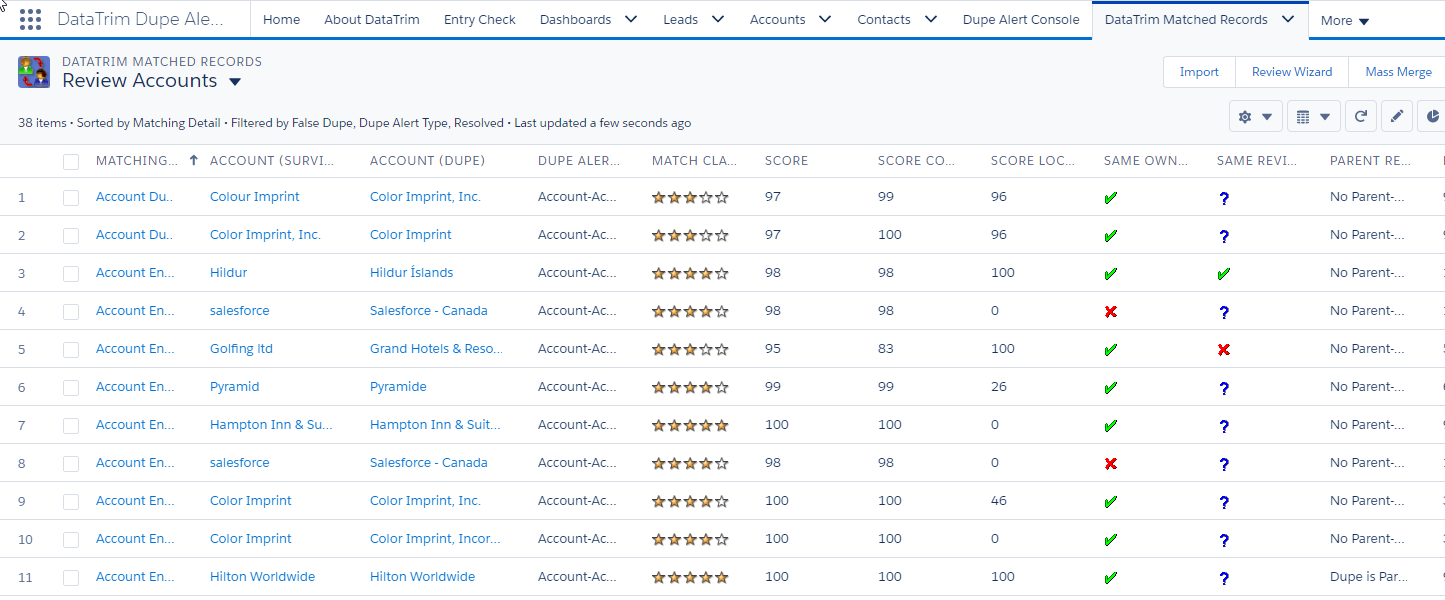Expand the Accounts tab chevron
The height and width of the screenshot is (600, 1445).
[x=824, y=19]
